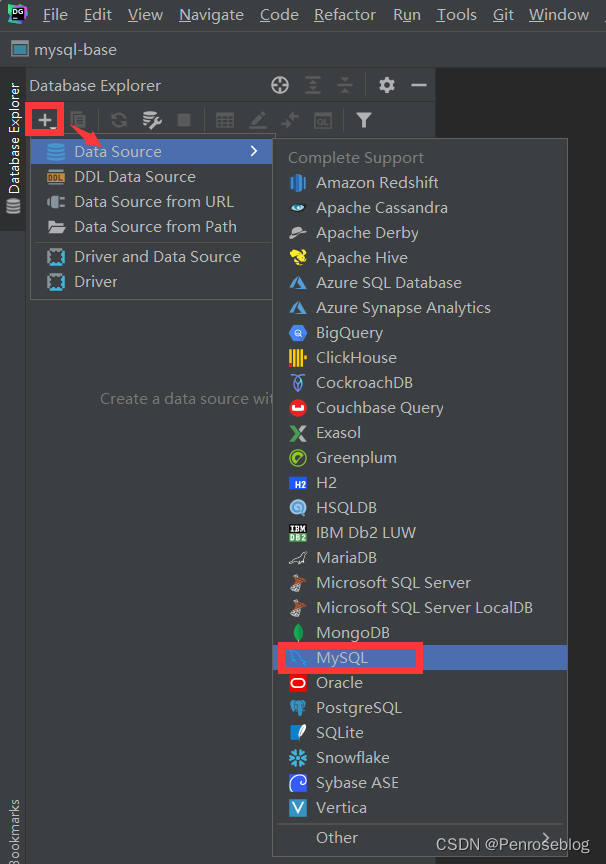Click the Refresh toolbar icon
The image size is (606, 864).
(x=118, y=120)
